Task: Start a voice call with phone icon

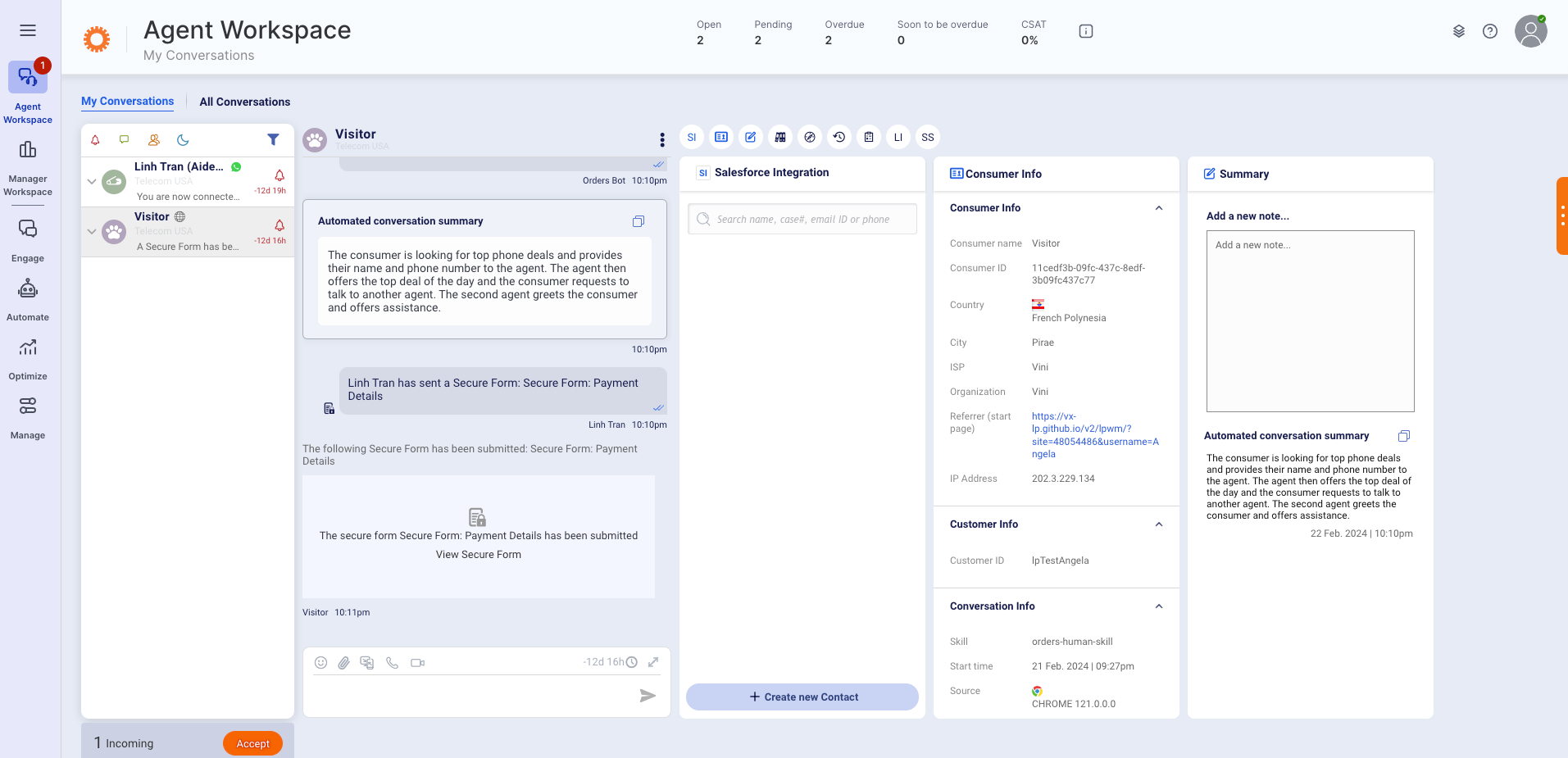Action: (x=393, y=662)
